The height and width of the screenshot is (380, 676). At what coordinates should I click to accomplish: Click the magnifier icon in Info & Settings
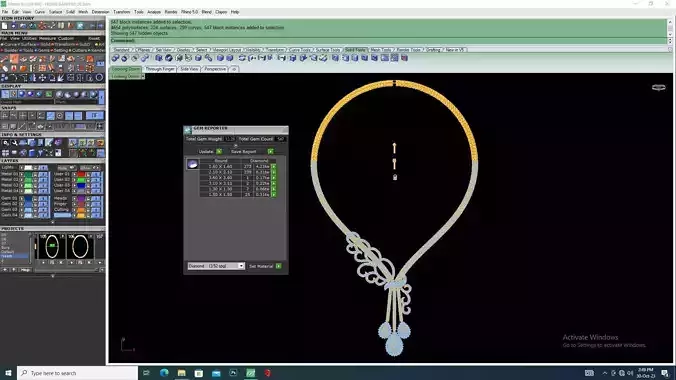(x=6, y=143)
